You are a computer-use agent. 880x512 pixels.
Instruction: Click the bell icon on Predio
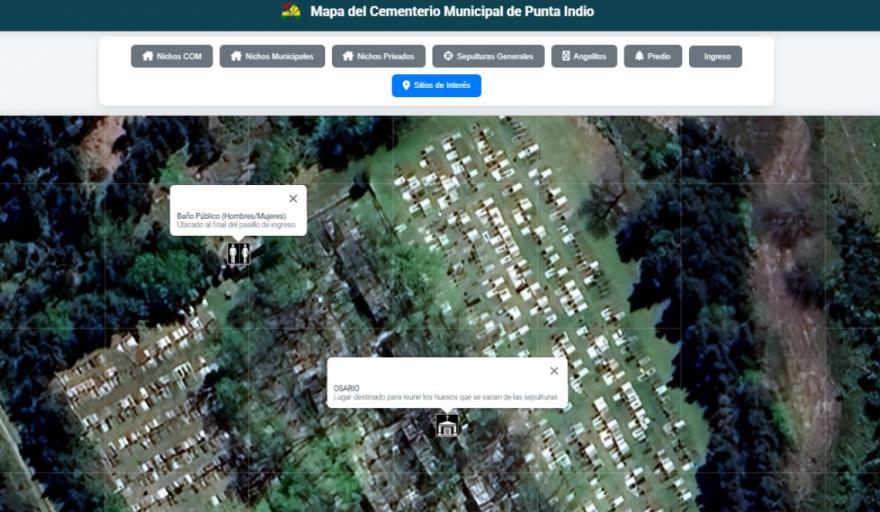tap(639, 57)
